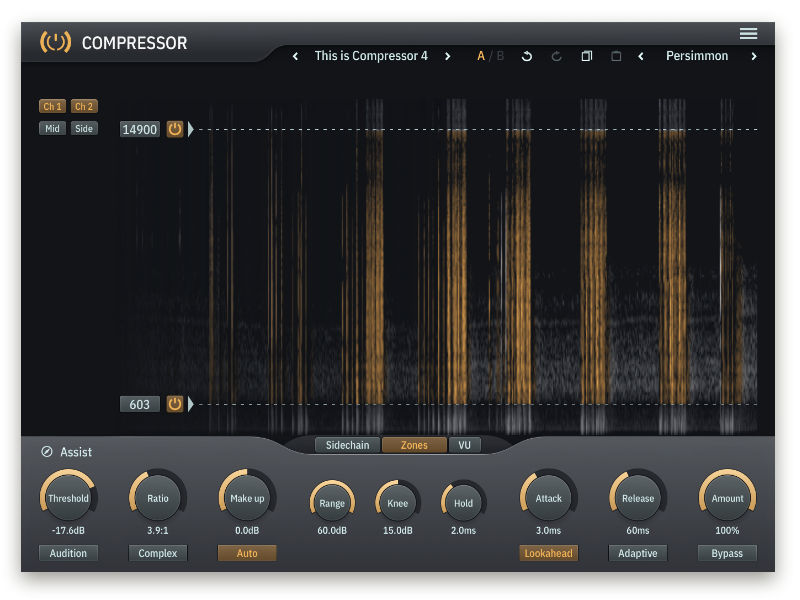Click the Knee knob
This screenshot has width=800, height=600.
point(397,503)
